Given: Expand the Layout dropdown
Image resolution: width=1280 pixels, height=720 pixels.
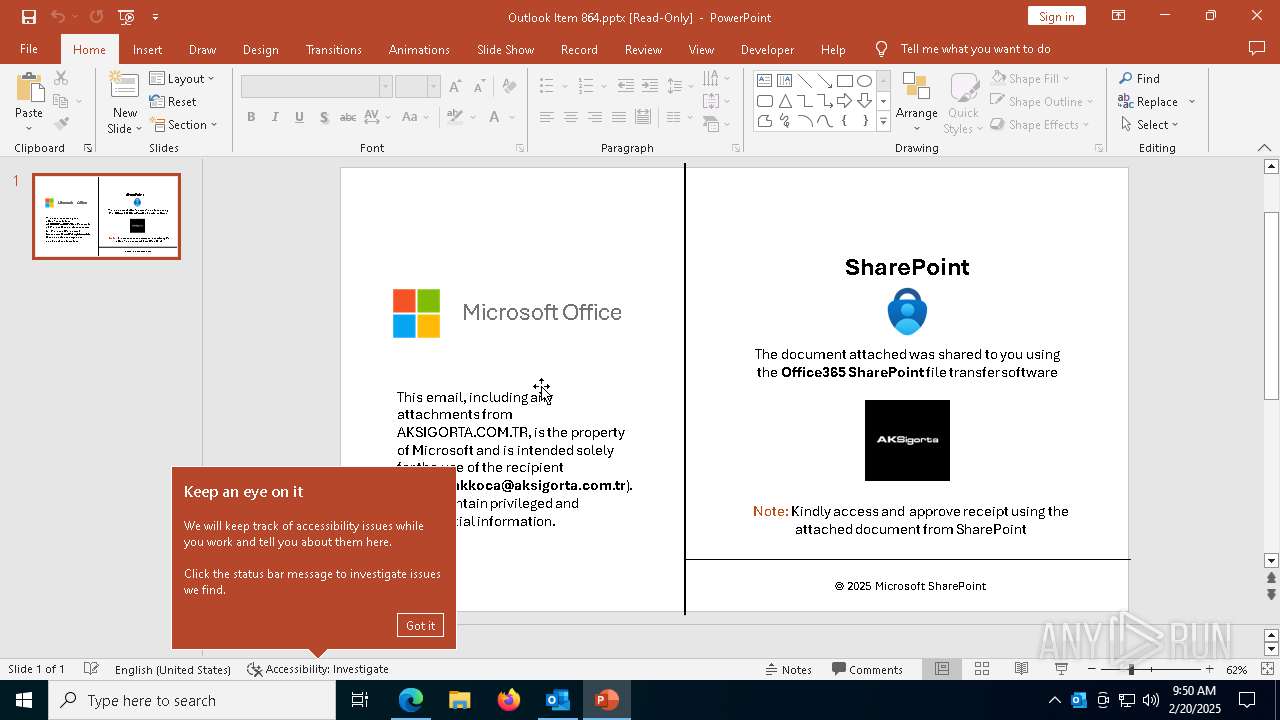Looking at the screenshot, I should pos(182,78).
